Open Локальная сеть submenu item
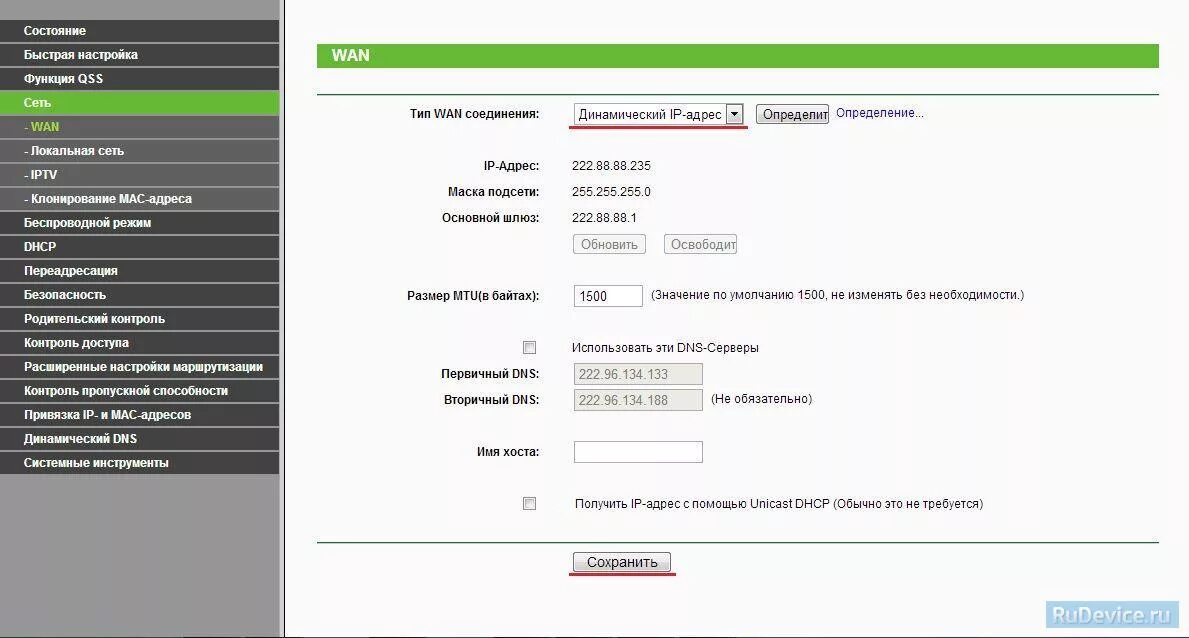 point(140,151)
